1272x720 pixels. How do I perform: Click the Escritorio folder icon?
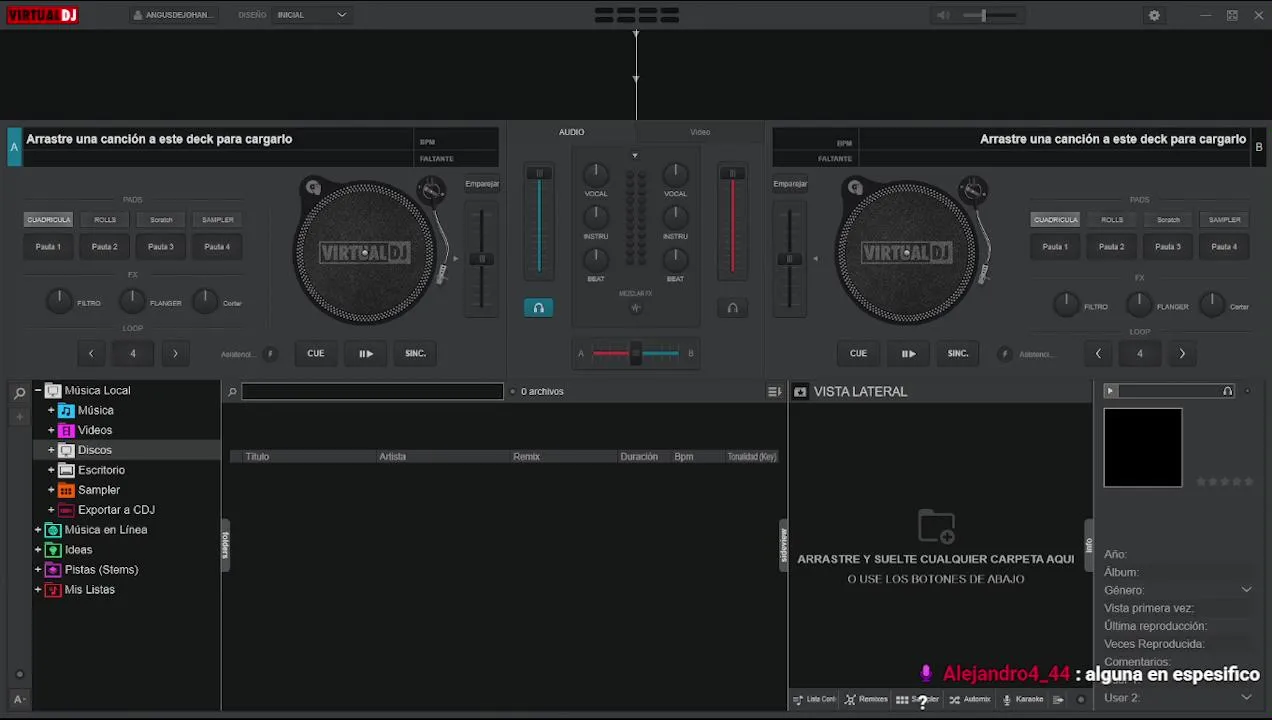coord(66,470)
